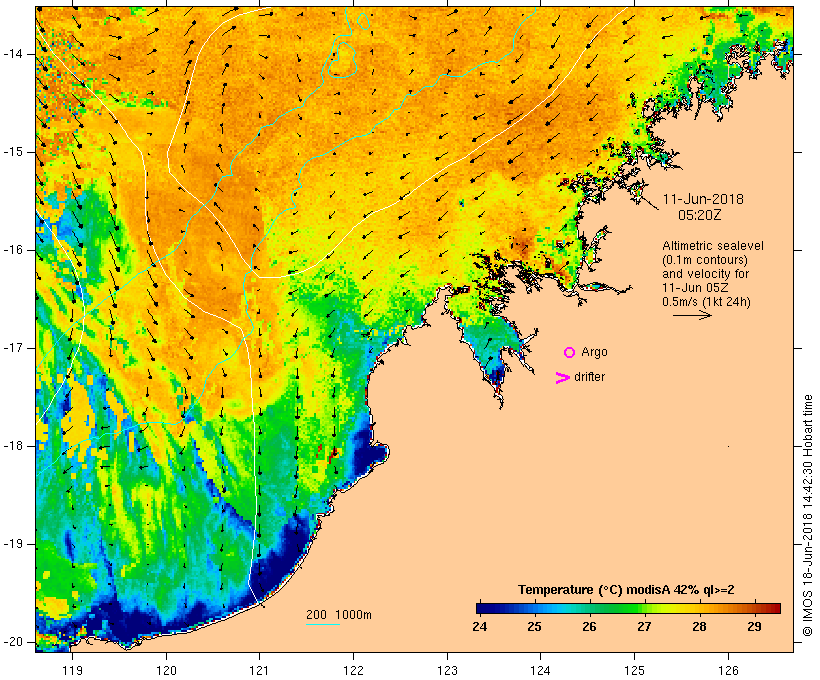Screen dimensions: 820x680
Task: Click the latitude axis label -16
Action: click(13, 250)
